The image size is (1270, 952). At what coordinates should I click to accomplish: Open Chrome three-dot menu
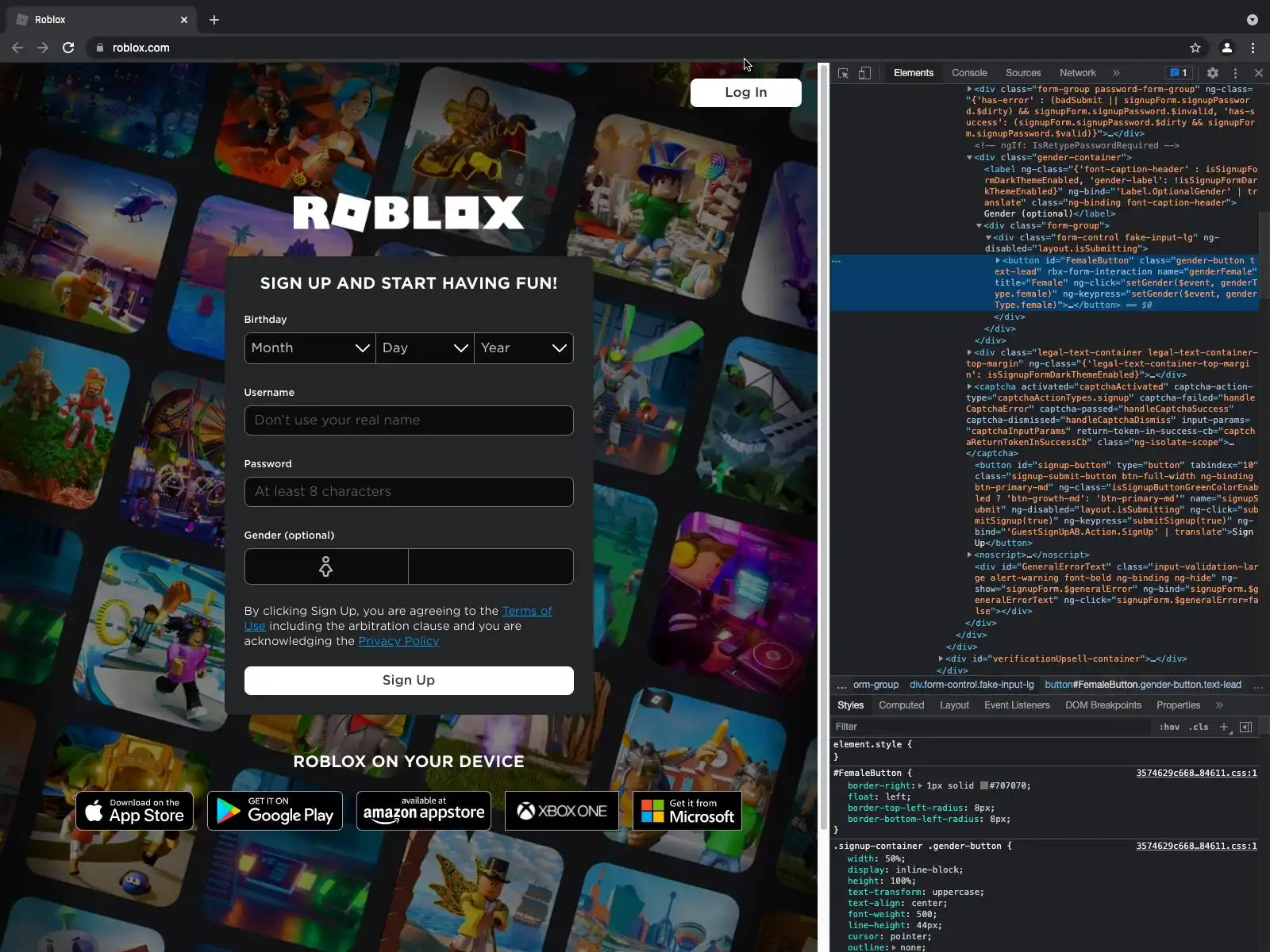(1253, 48)
